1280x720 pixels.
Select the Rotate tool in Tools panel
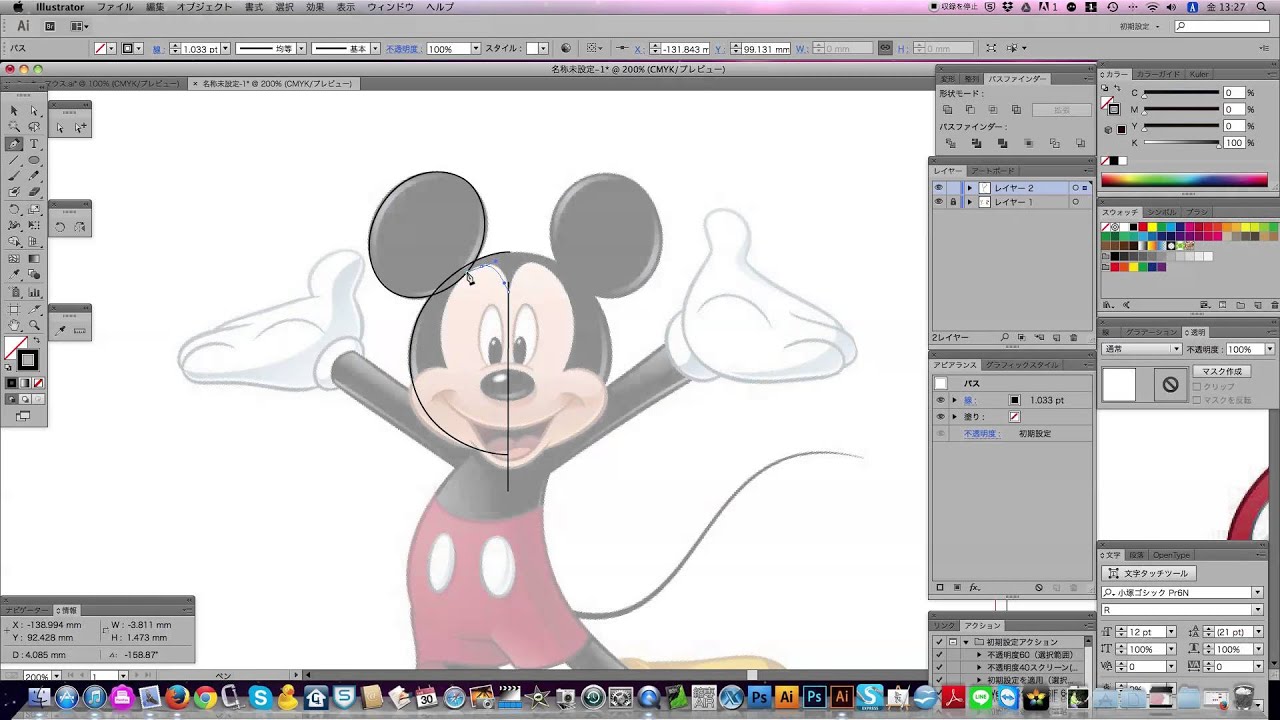pyautogui.click(x=14, y=210)
